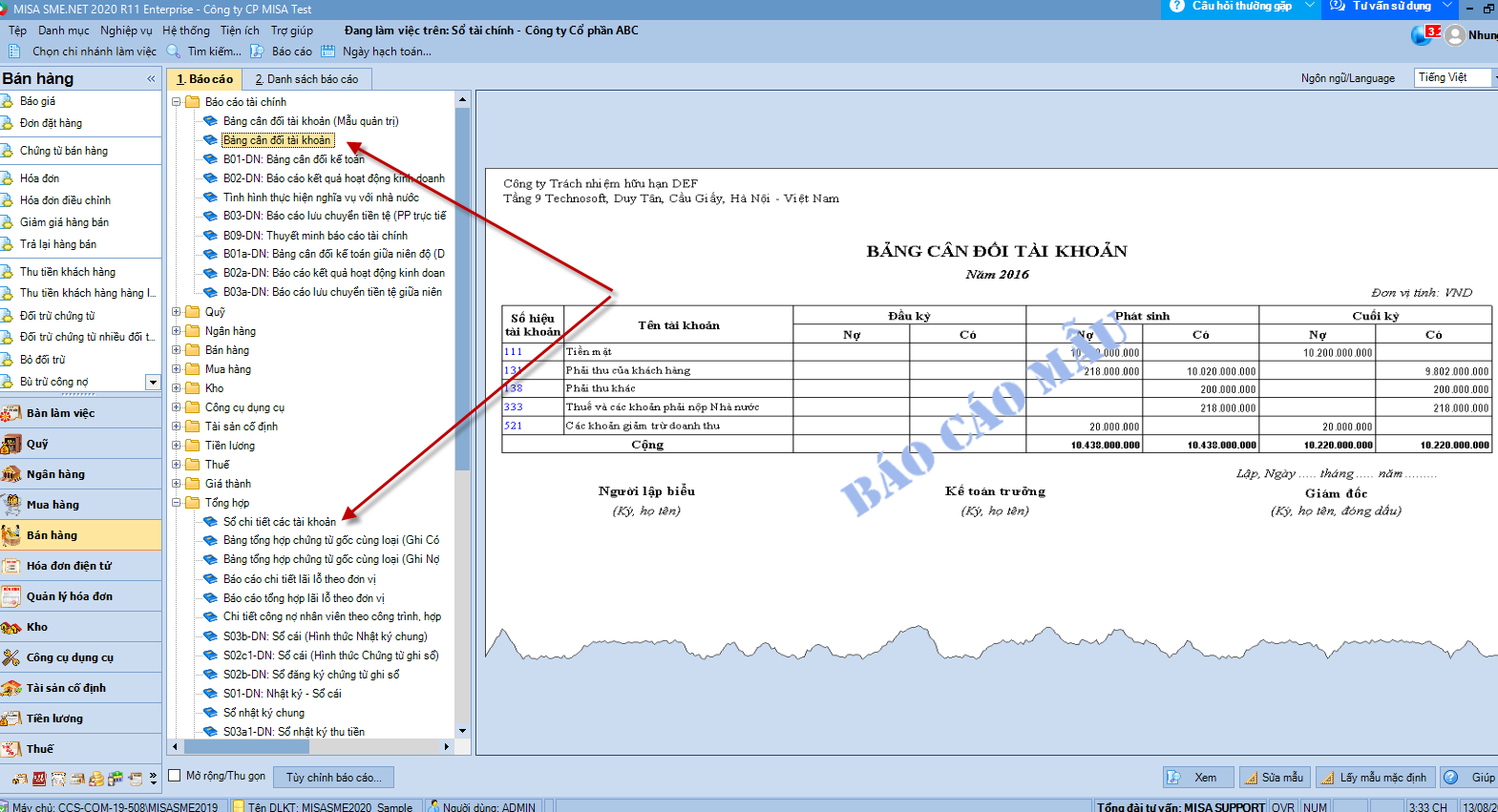
Task: Click the gold coins shortcut icon at sidebar bottom
Action: pos(96,779)
